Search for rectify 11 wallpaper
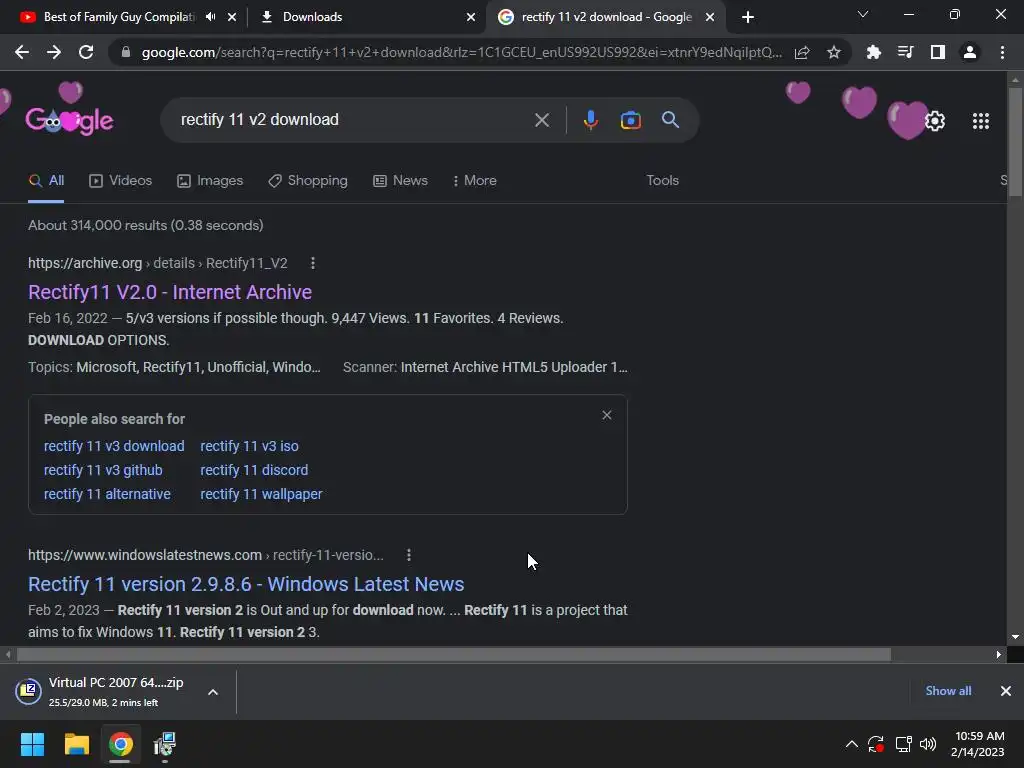 coord(261,494)
